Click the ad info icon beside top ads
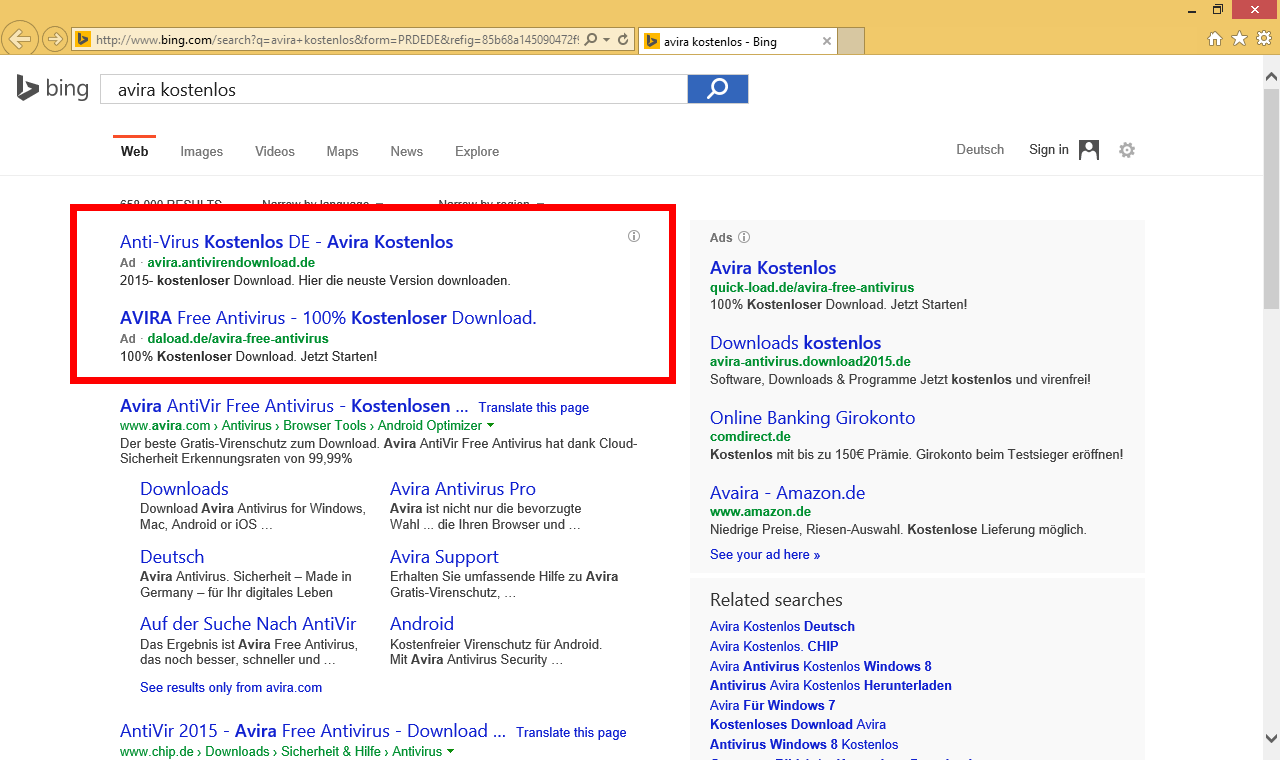Image resolution: width=1280 pixels, height=760 pixels. click(x=634, y=237)
